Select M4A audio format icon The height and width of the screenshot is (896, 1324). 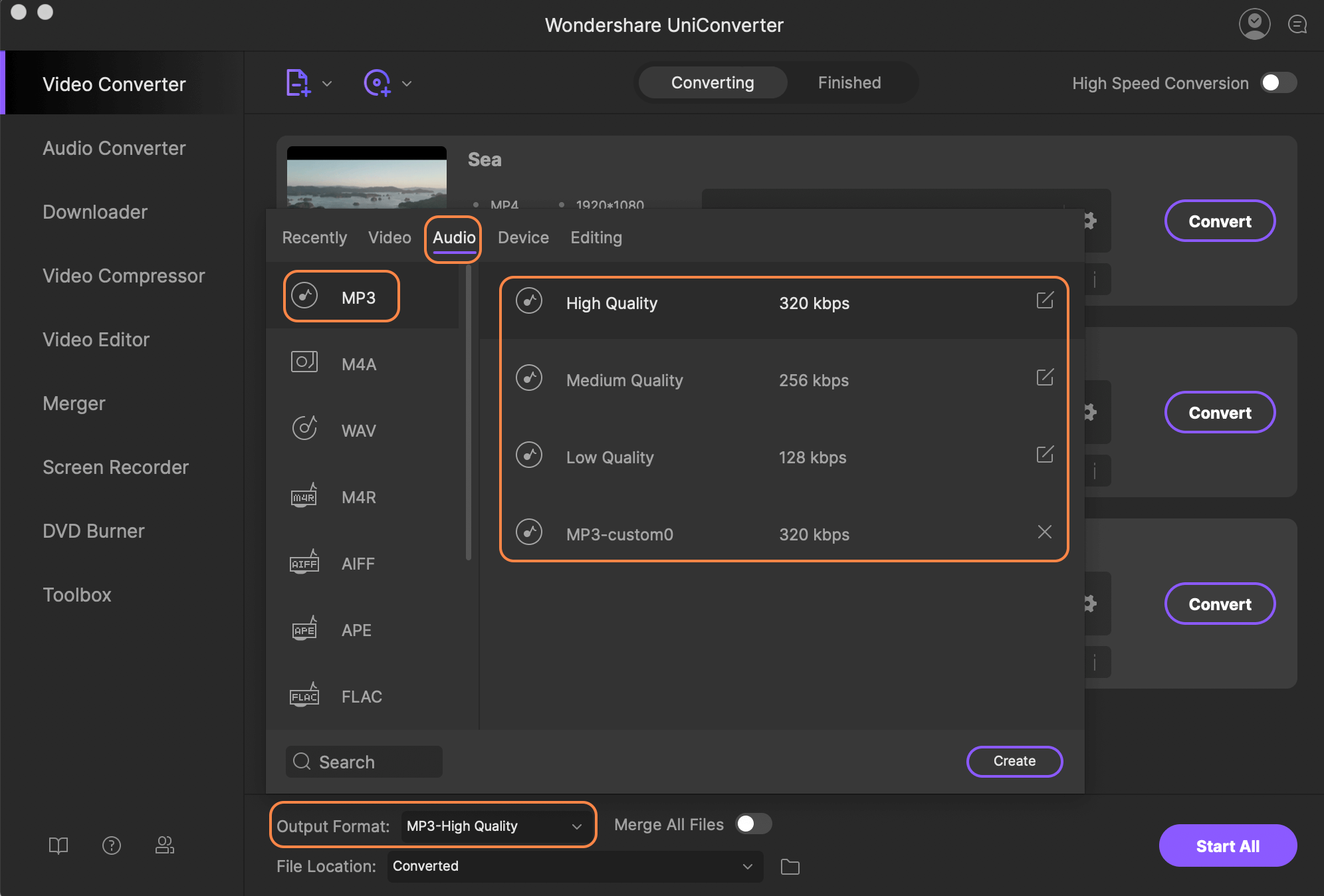click(304, 363)
